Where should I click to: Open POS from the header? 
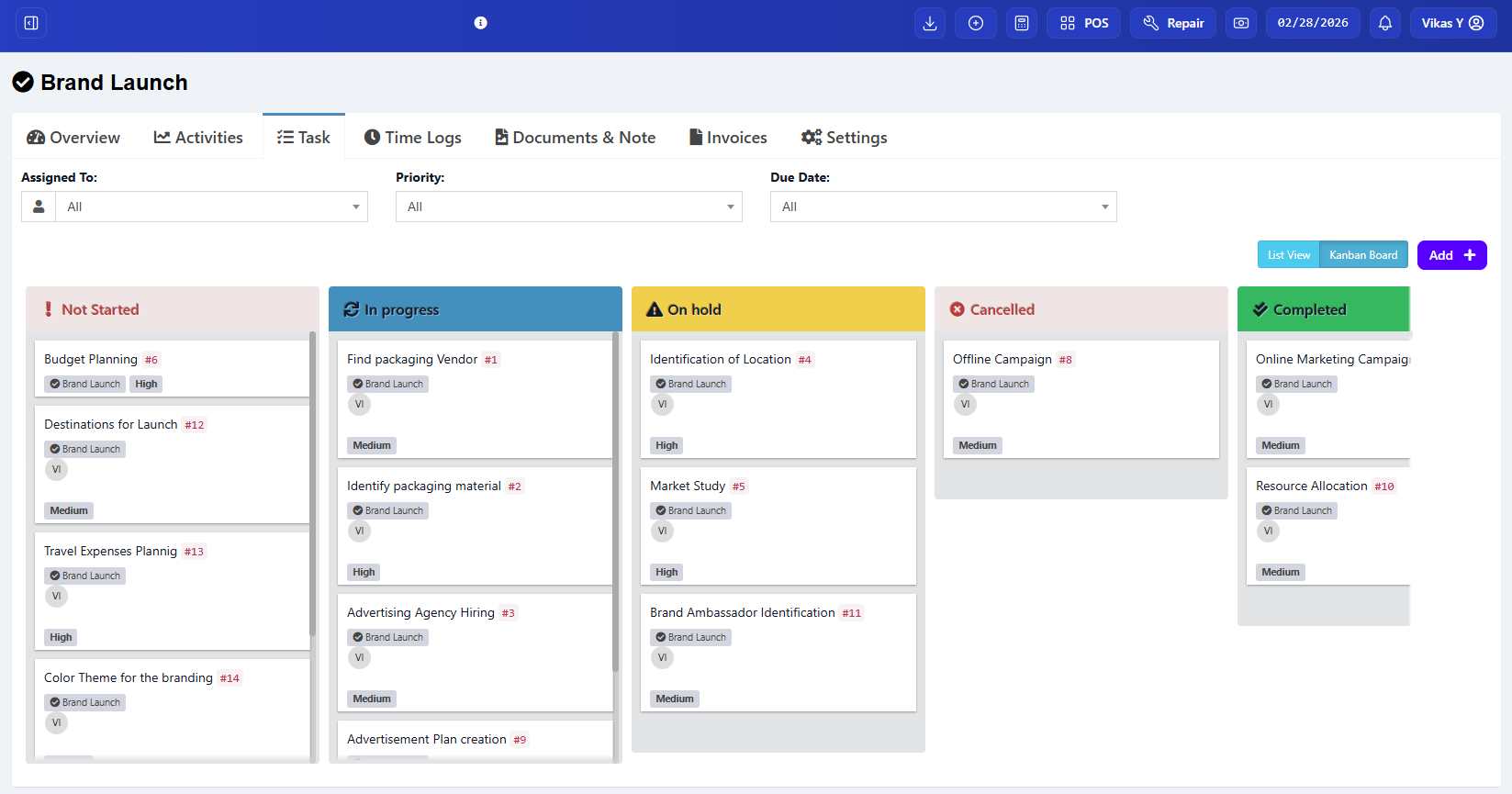[x=1084, y=23]
